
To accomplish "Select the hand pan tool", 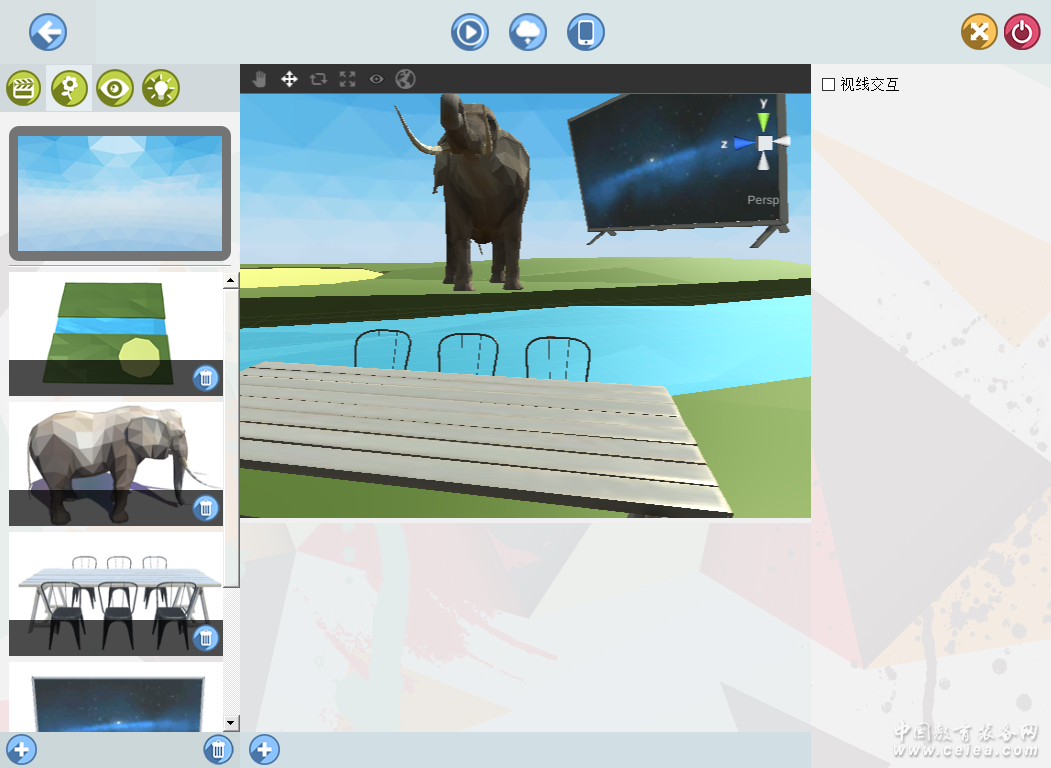I will click(260, 79).
